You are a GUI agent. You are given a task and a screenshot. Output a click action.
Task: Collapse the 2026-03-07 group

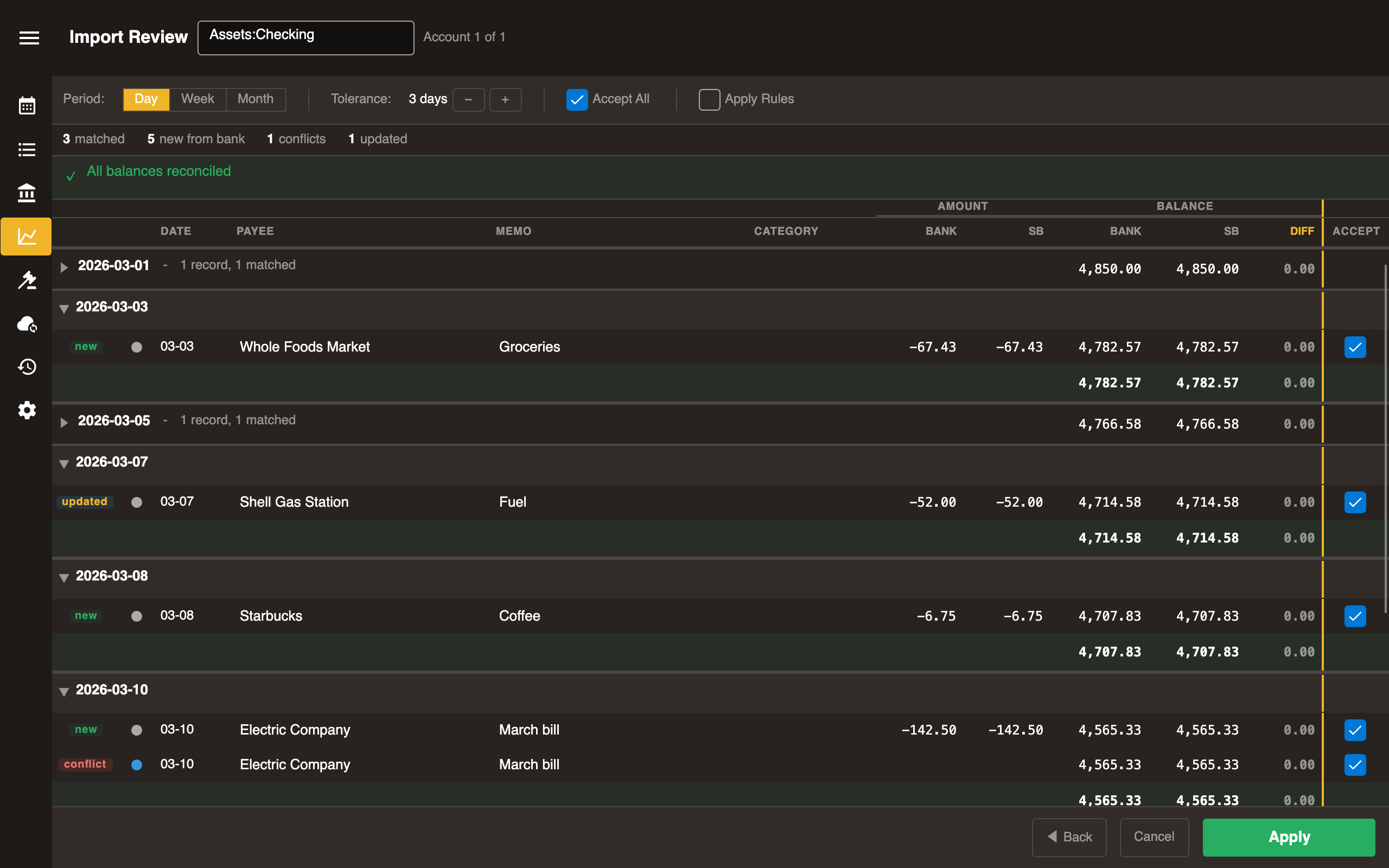tap(64, 463)
